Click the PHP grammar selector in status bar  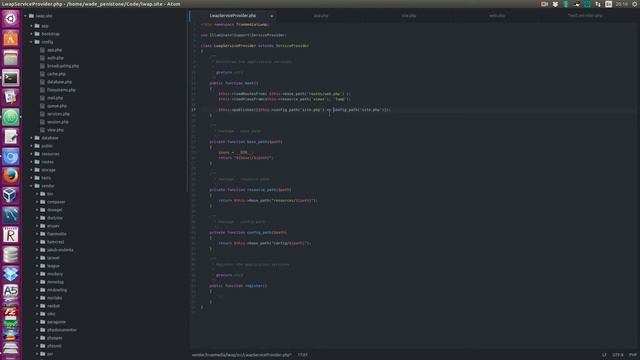[x=633, y=355]
